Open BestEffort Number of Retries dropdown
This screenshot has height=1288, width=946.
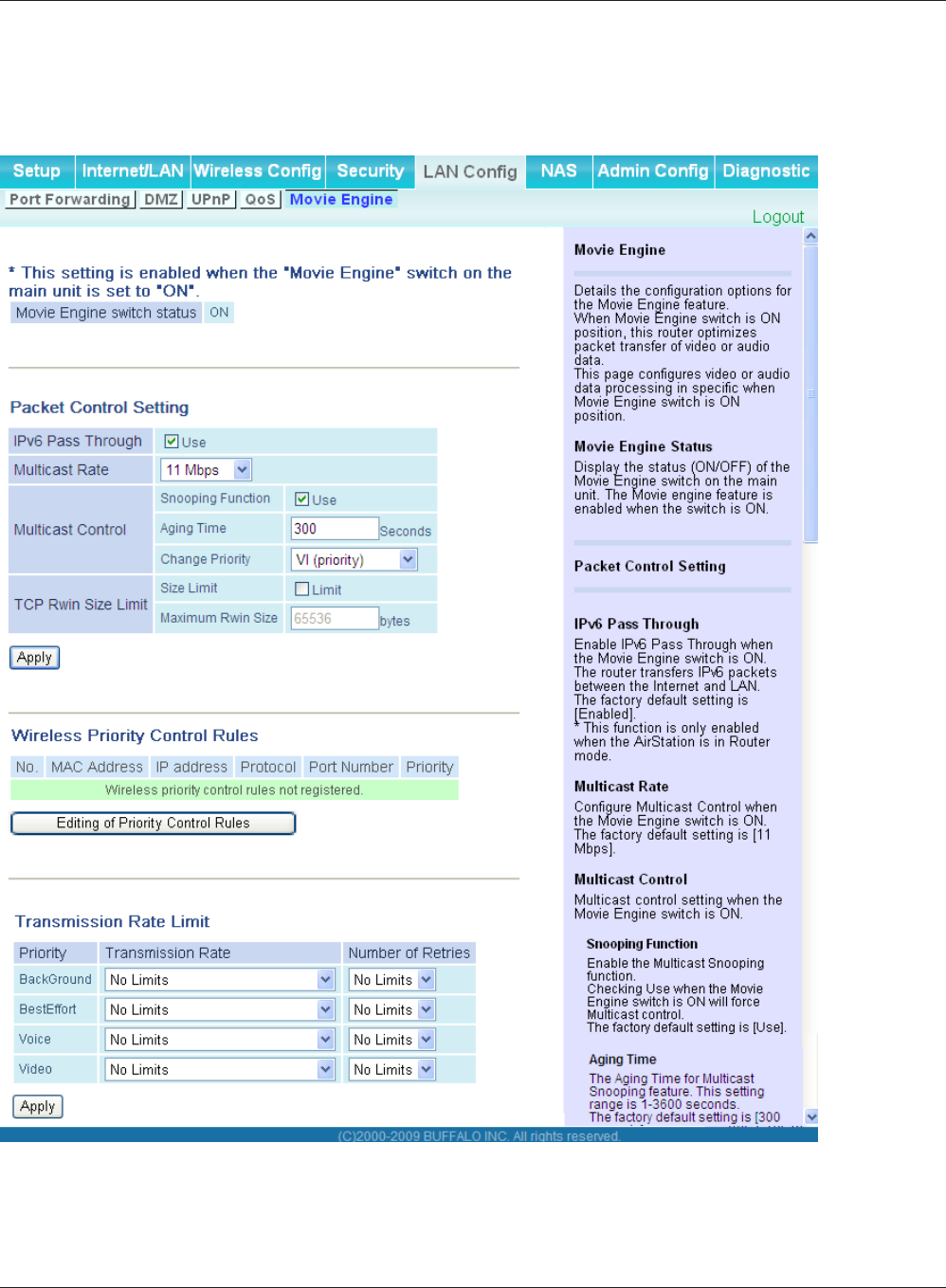pyautogui.click(x=392, y=1010)
